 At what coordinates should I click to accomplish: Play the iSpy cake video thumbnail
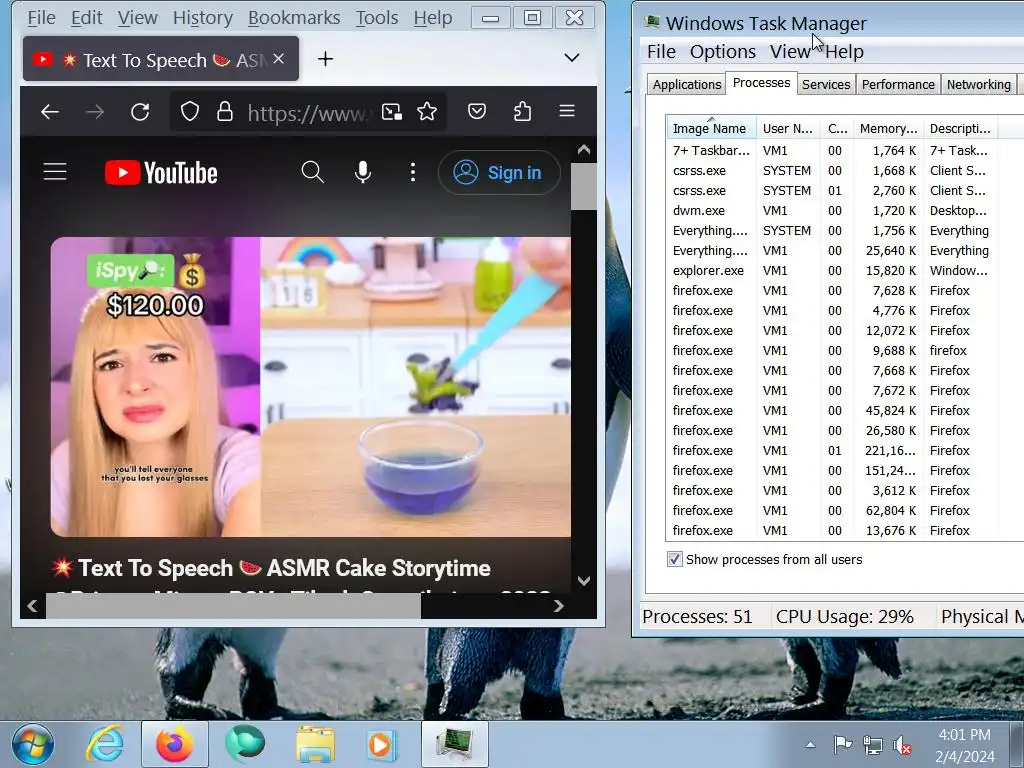pos(311,387)
